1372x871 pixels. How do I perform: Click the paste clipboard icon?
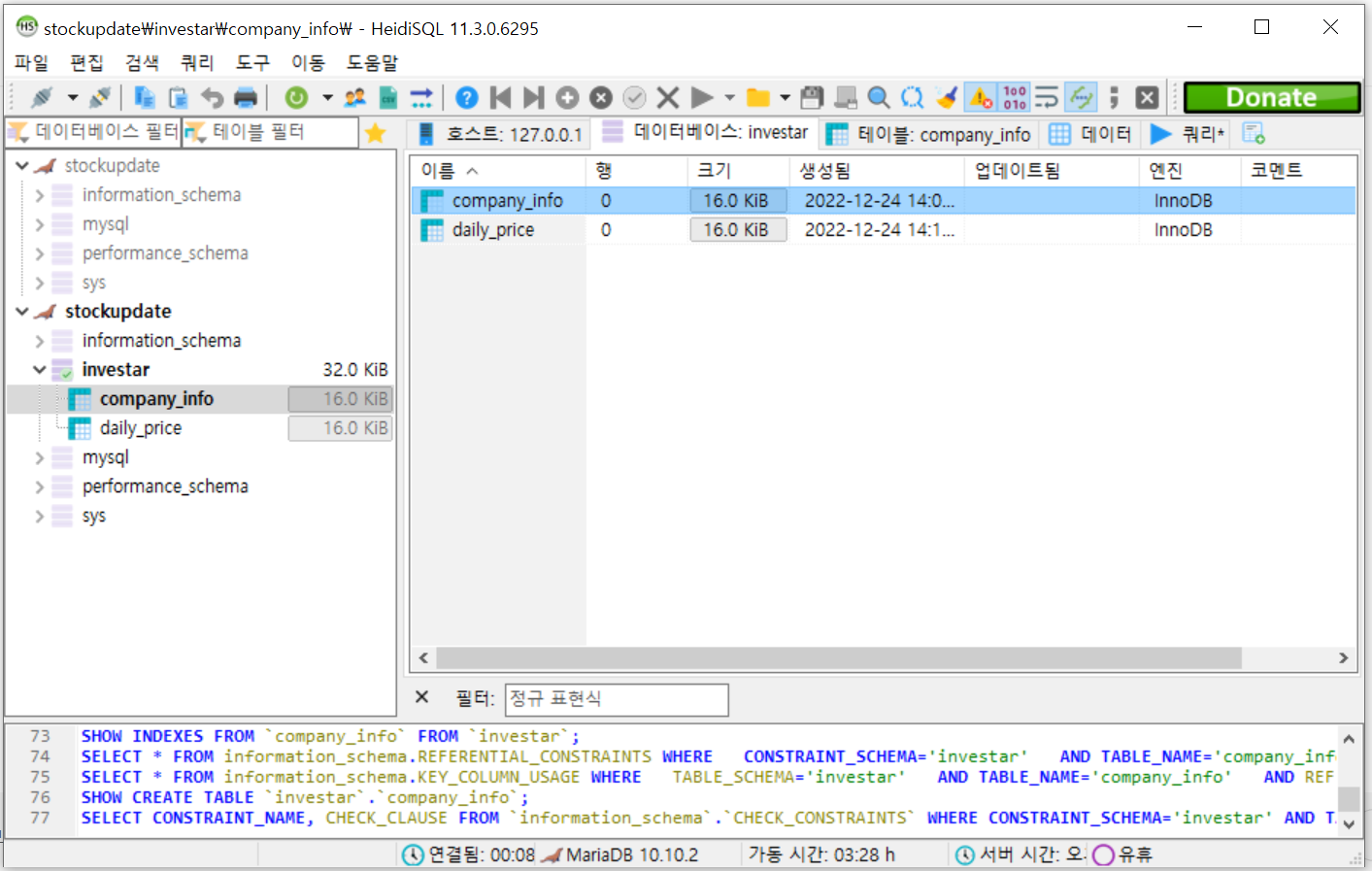179,97
